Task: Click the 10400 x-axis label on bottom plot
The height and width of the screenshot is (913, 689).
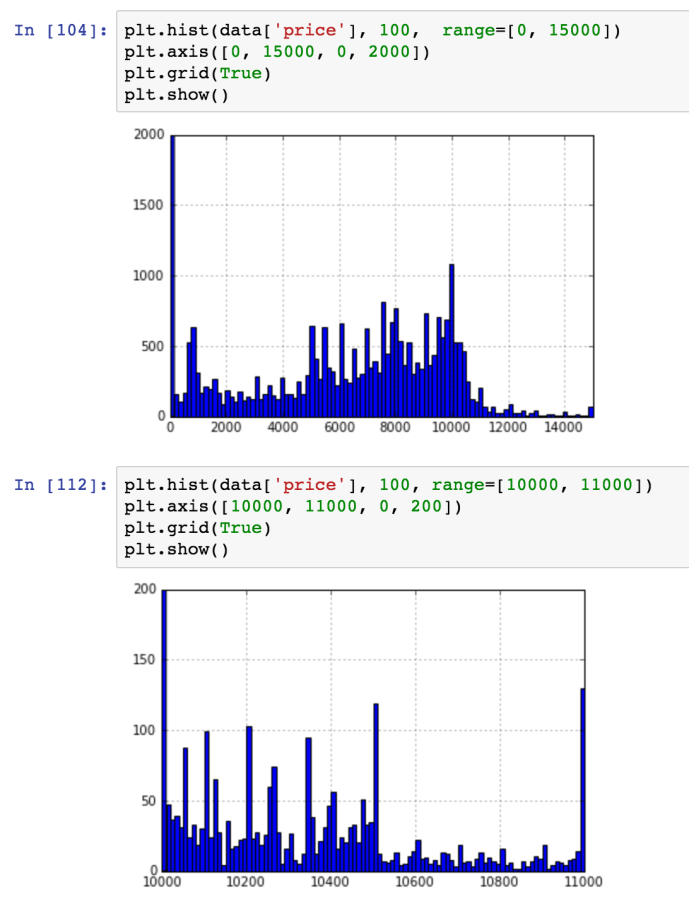Action: (x=330, y=883)
